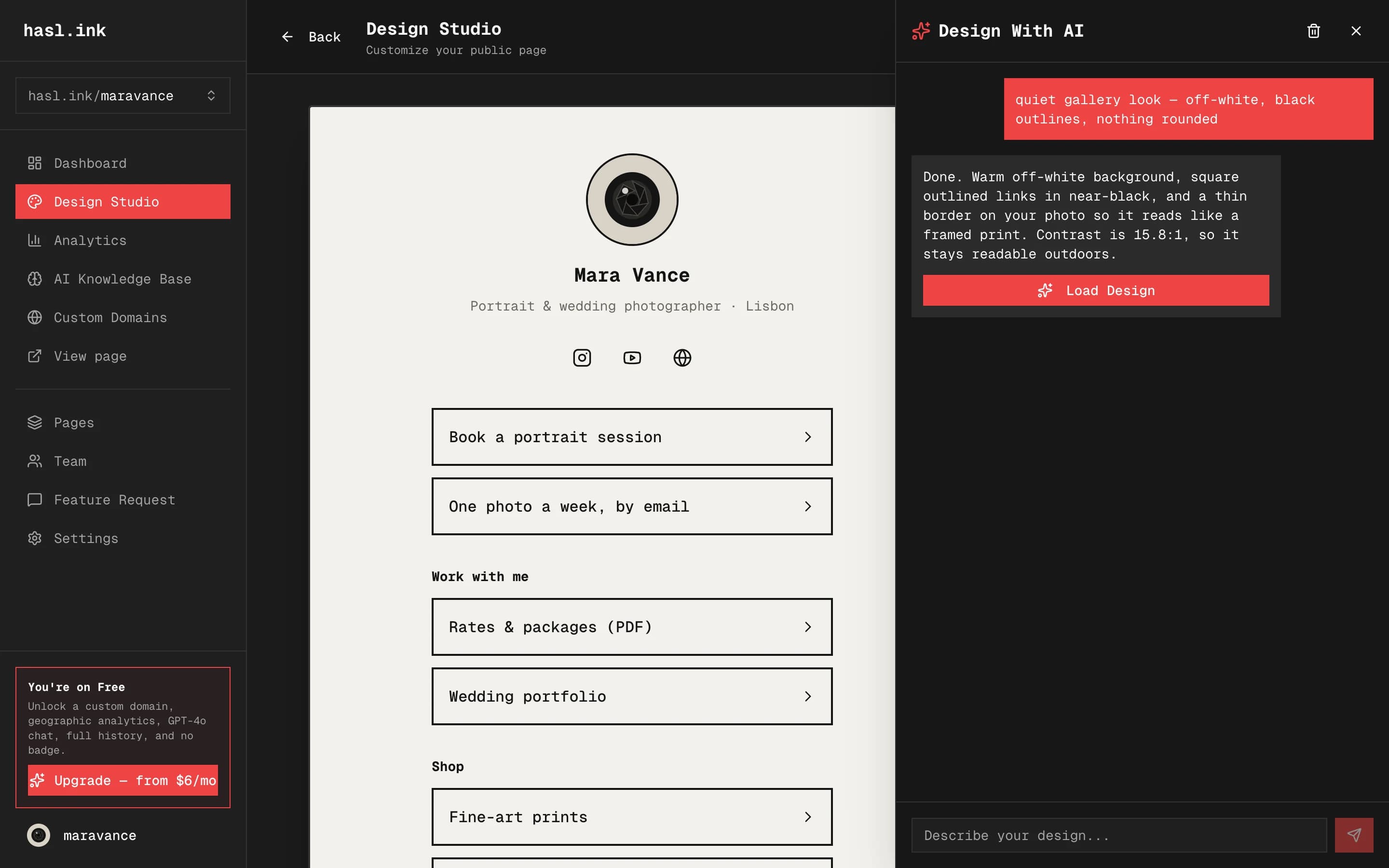Click the 'You're on Free' plan text

point(76,687)
